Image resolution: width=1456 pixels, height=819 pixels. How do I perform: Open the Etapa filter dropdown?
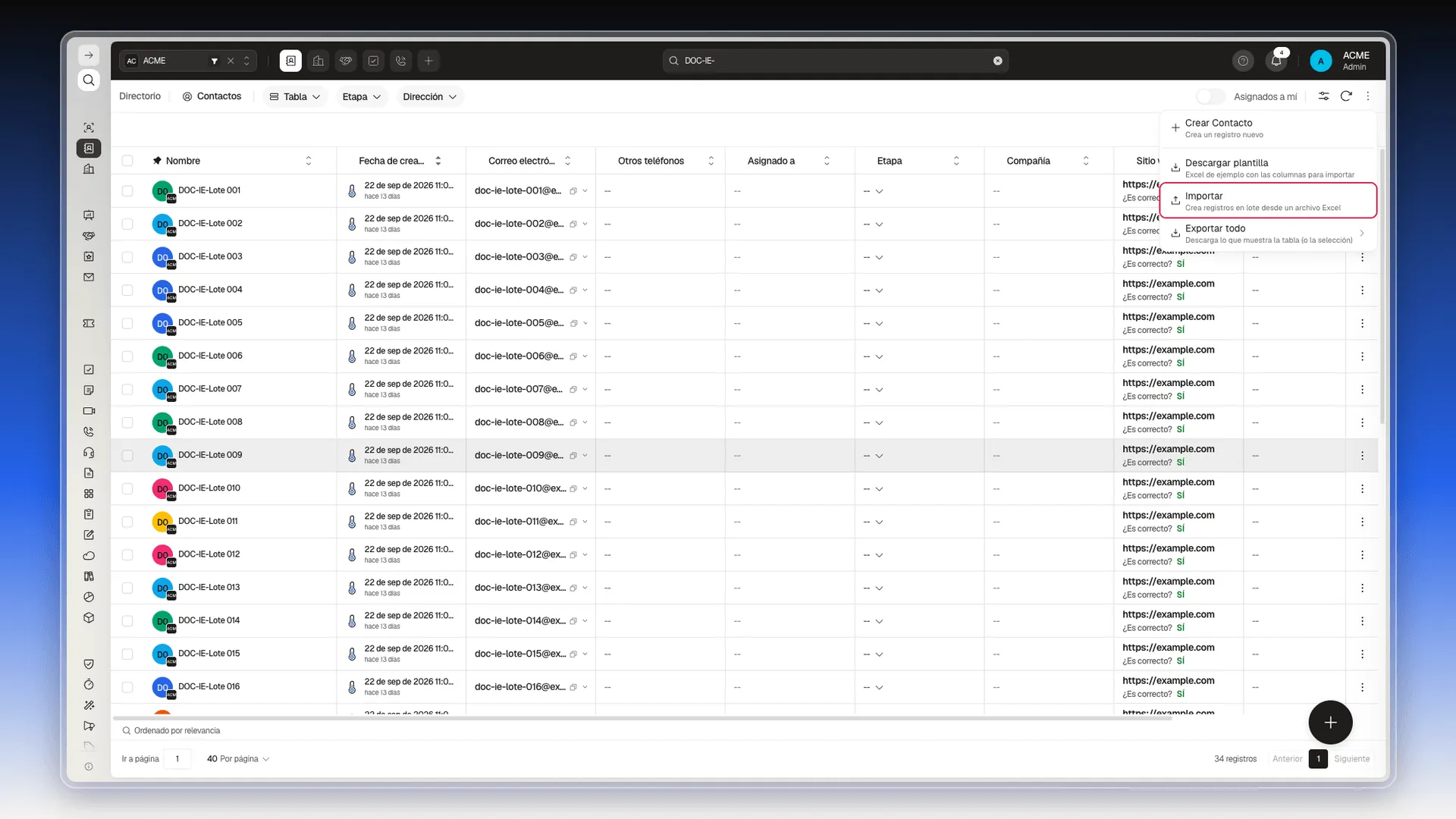tap(361, 96)
